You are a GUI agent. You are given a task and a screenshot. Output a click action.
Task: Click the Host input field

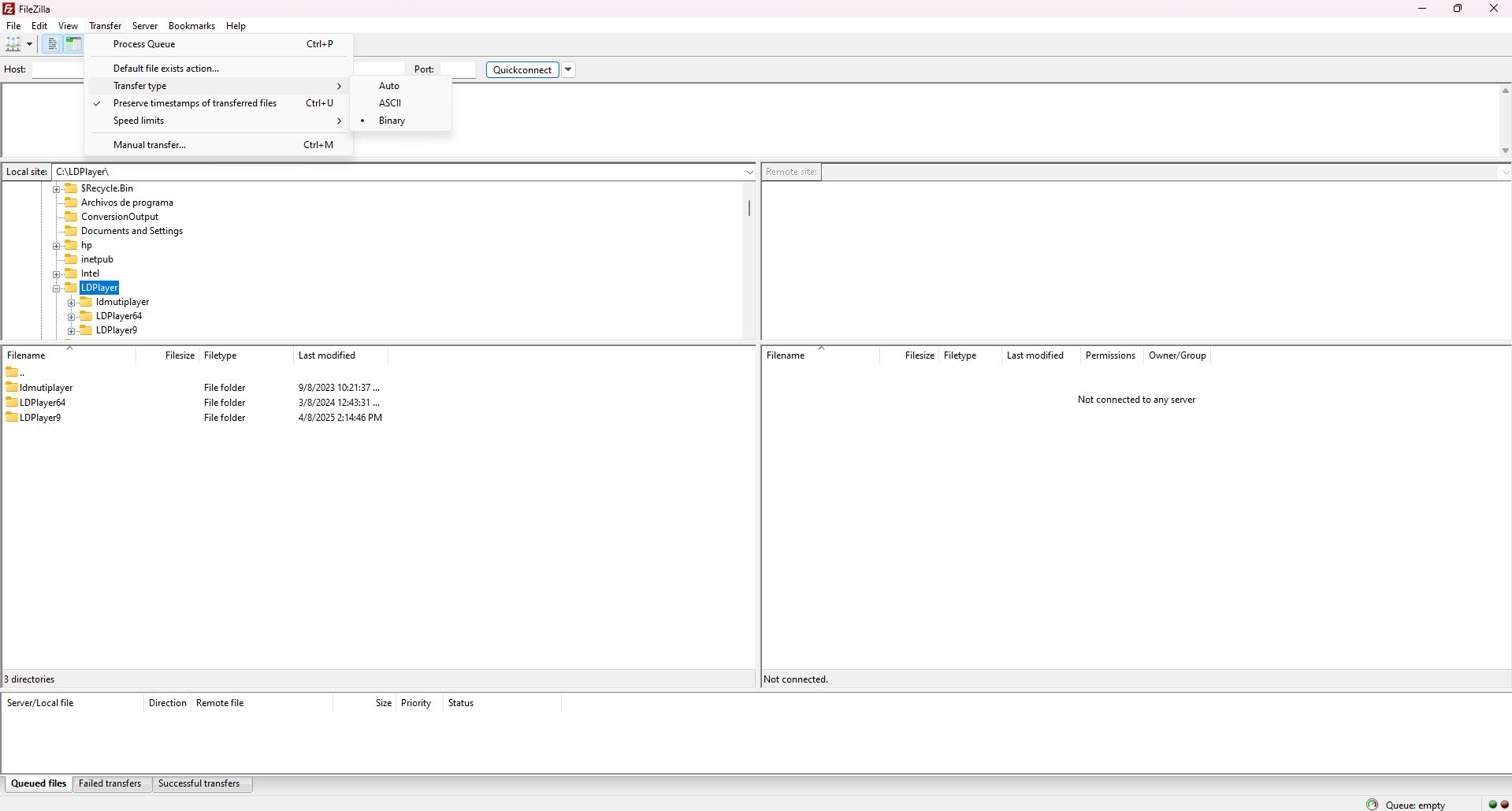click(x=58, y=69)
